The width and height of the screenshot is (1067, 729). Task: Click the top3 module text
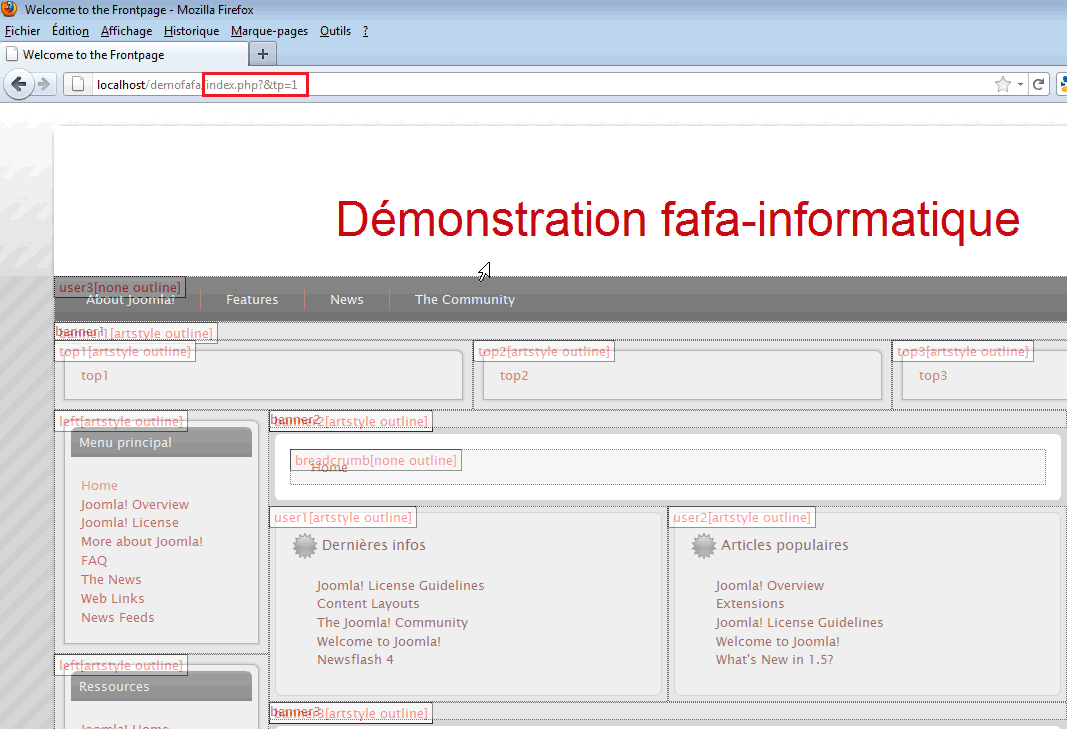[x=933, y=376]
